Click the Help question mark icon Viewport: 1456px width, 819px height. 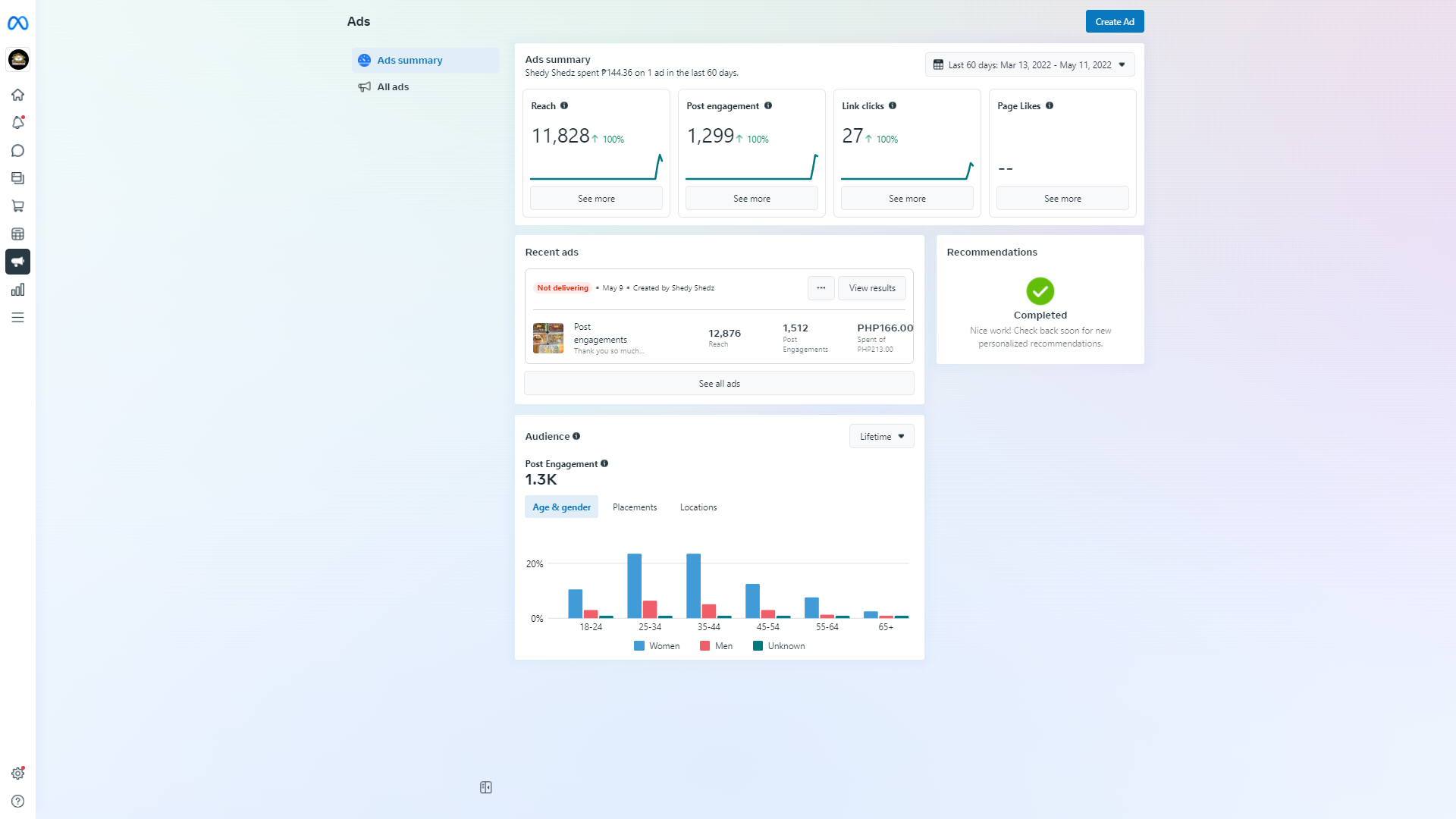(x=17, y=802)
